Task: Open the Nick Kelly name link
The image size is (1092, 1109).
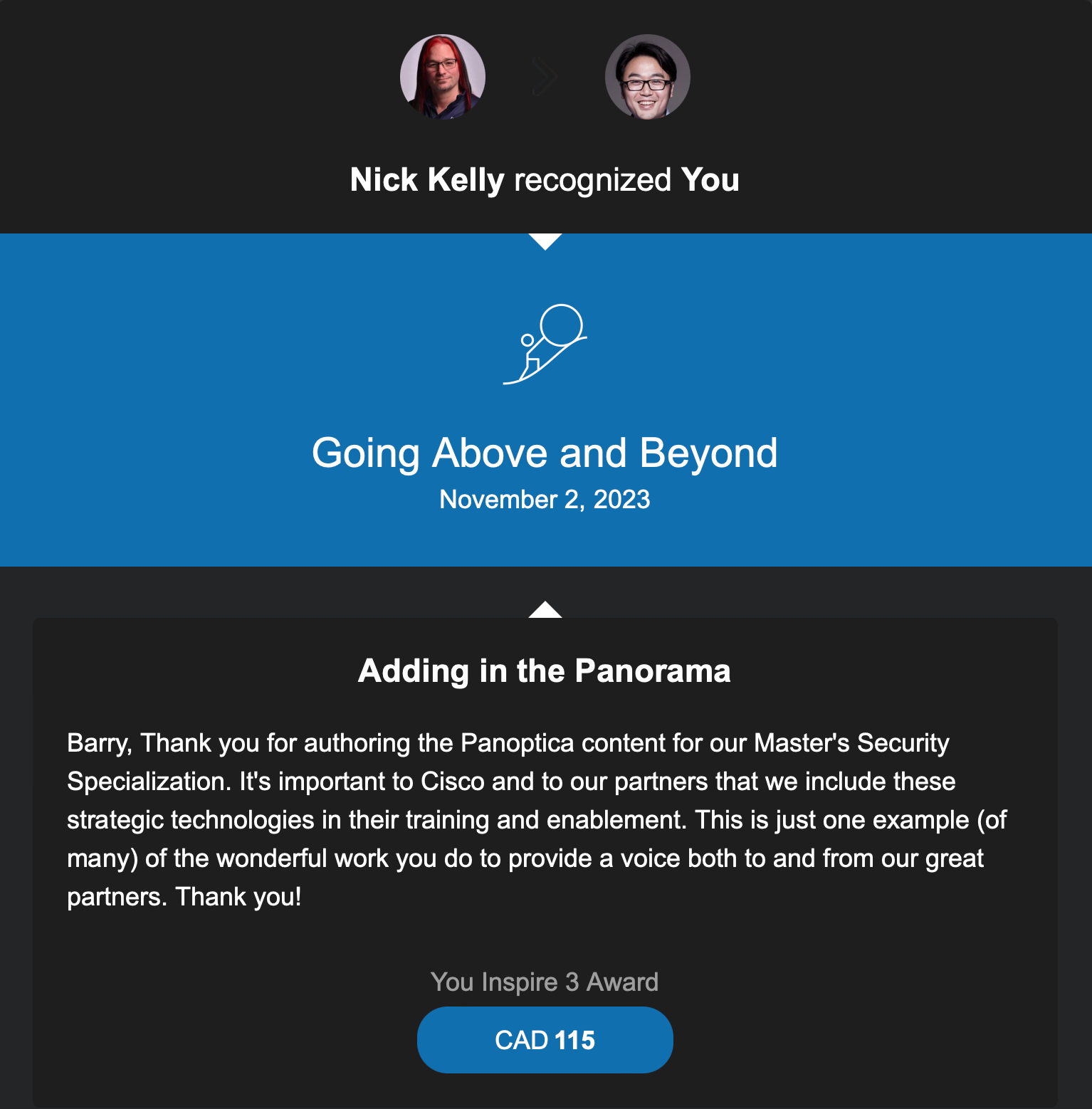Action: pos(427,180)
